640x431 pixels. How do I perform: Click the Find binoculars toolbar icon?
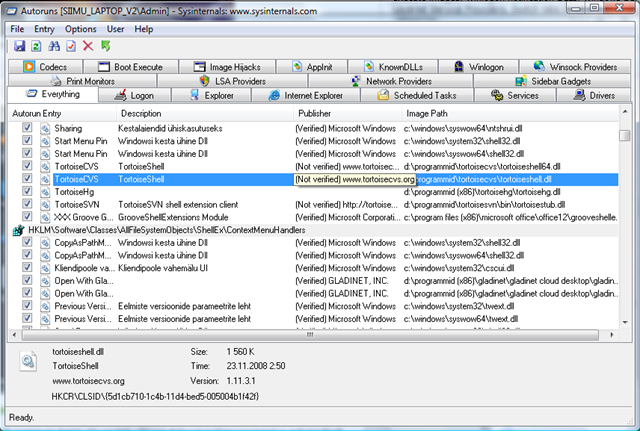pos(54,46)
